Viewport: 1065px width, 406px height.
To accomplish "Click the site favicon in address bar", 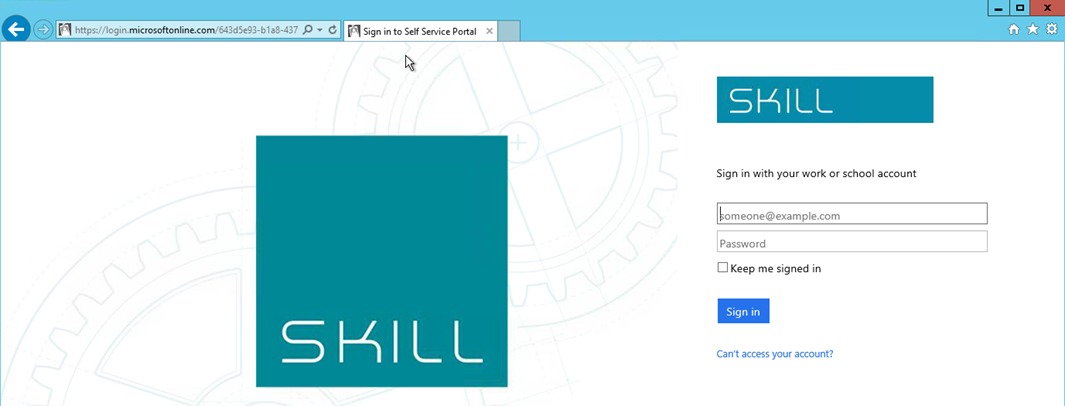I will click(x=65, y=30).
